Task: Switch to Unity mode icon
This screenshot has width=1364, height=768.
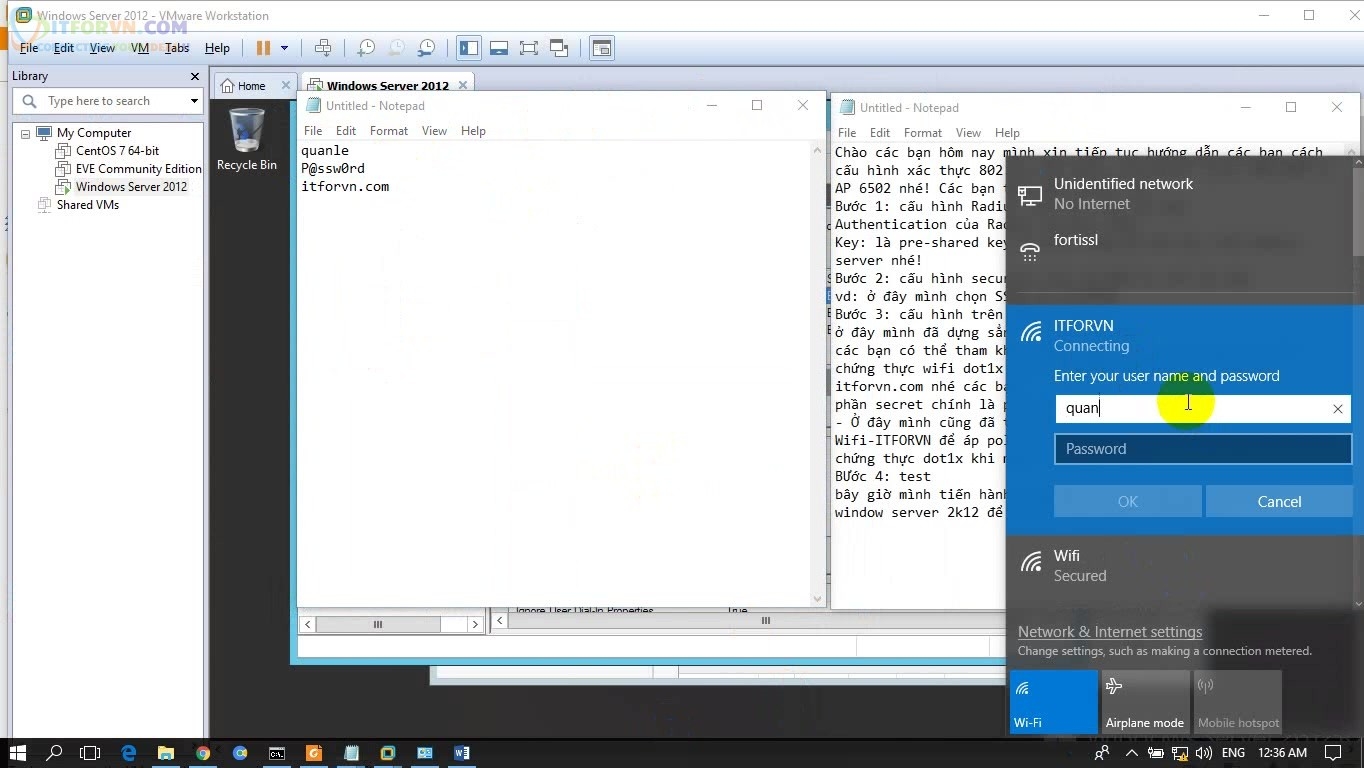Action: pyautogui.click(x=559, y=48)
